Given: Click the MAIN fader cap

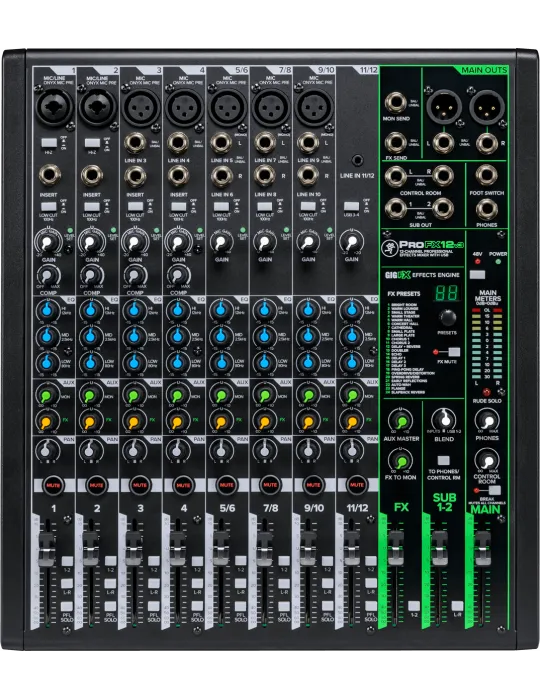Looking at the screenshot, I should click(x=482, y=548).
